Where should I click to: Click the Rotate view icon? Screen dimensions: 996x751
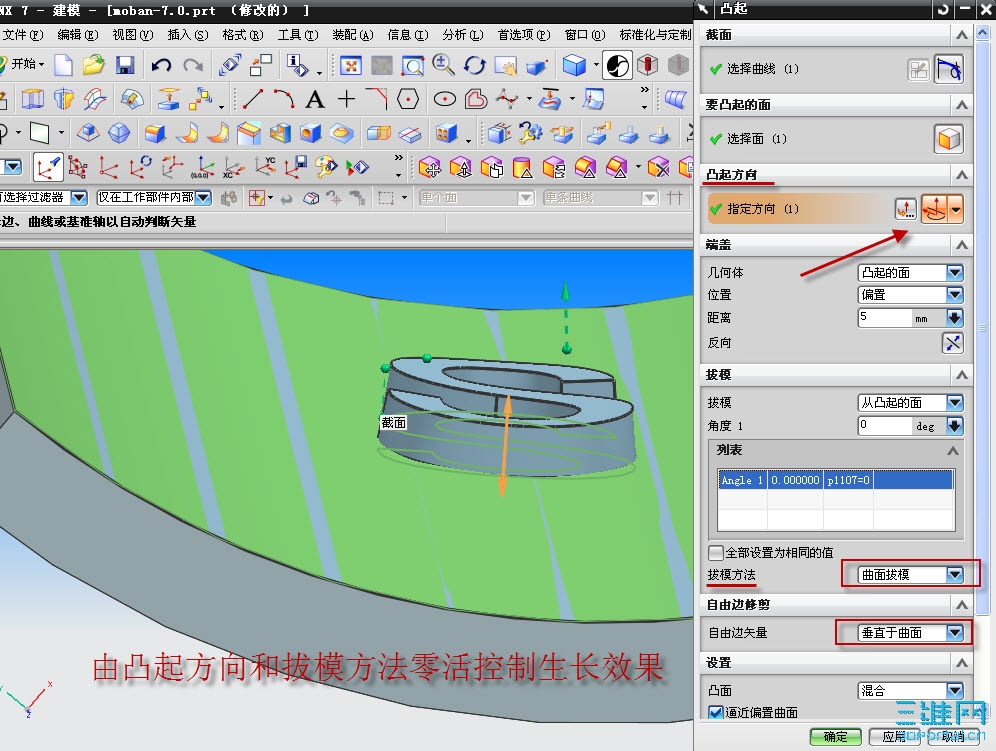pyautogui.click(x=474, y=65)
